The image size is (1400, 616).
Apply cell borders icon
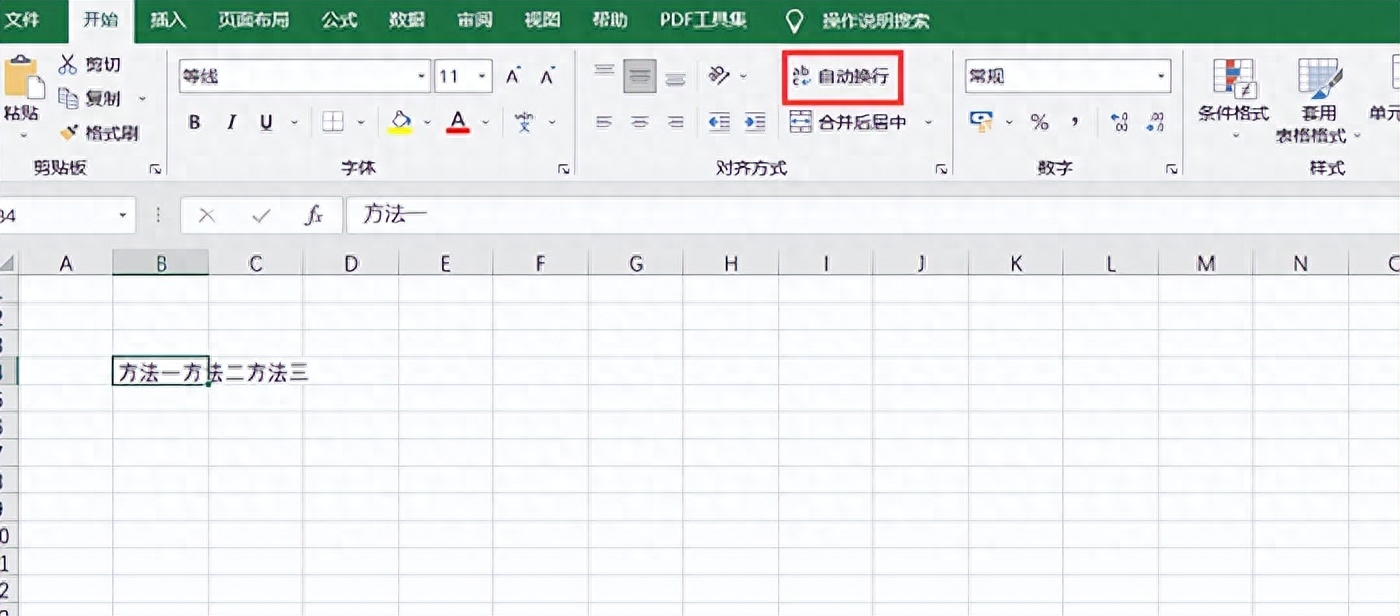pyautogui.click(x=333, y=122)
